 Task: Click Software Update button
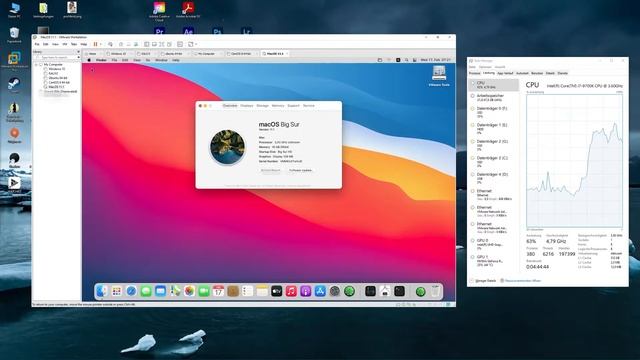point(300,170)
